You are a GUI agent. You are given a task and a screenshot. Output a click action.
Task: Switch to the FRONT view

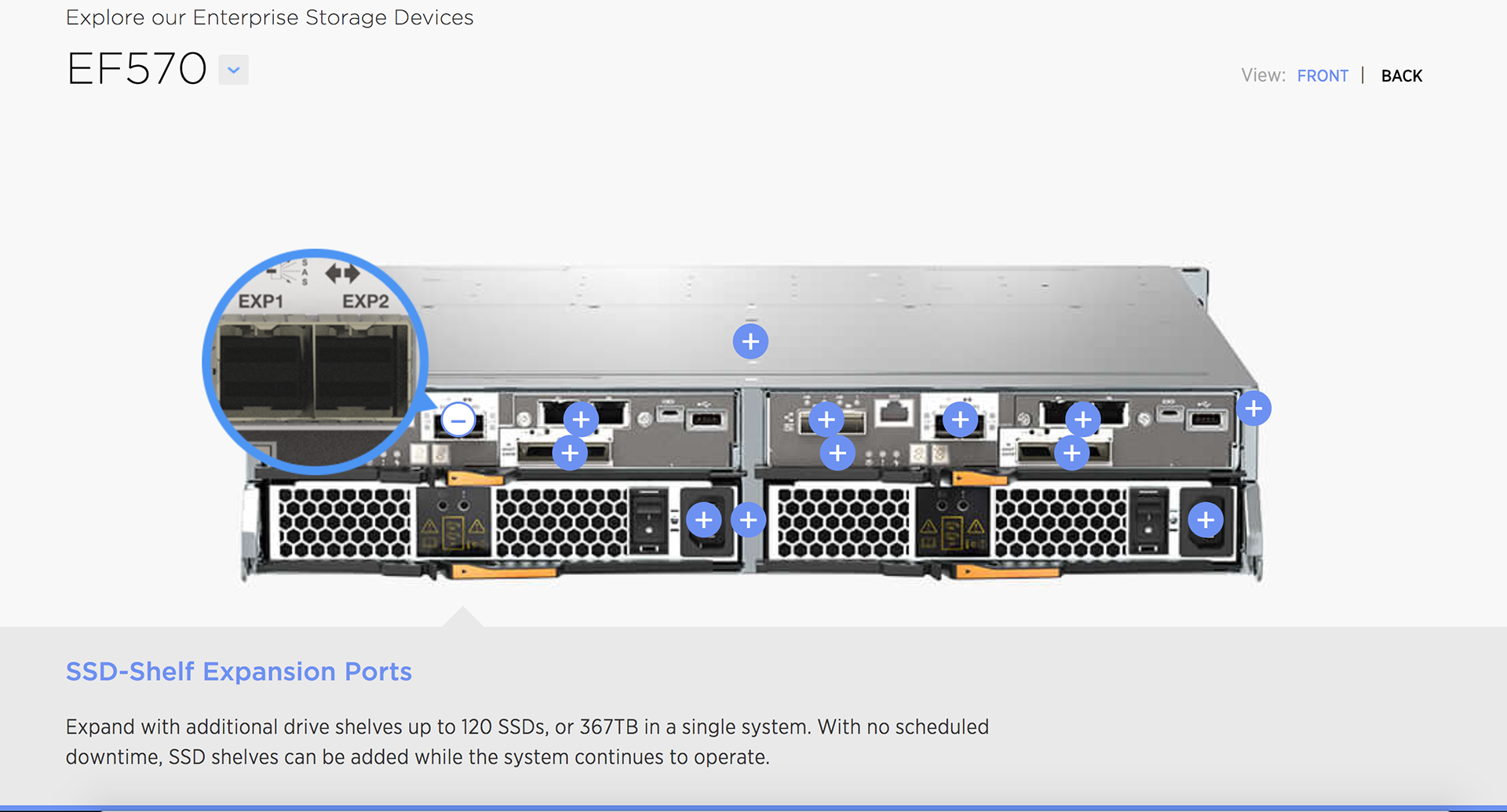(x=1323, y=76)
